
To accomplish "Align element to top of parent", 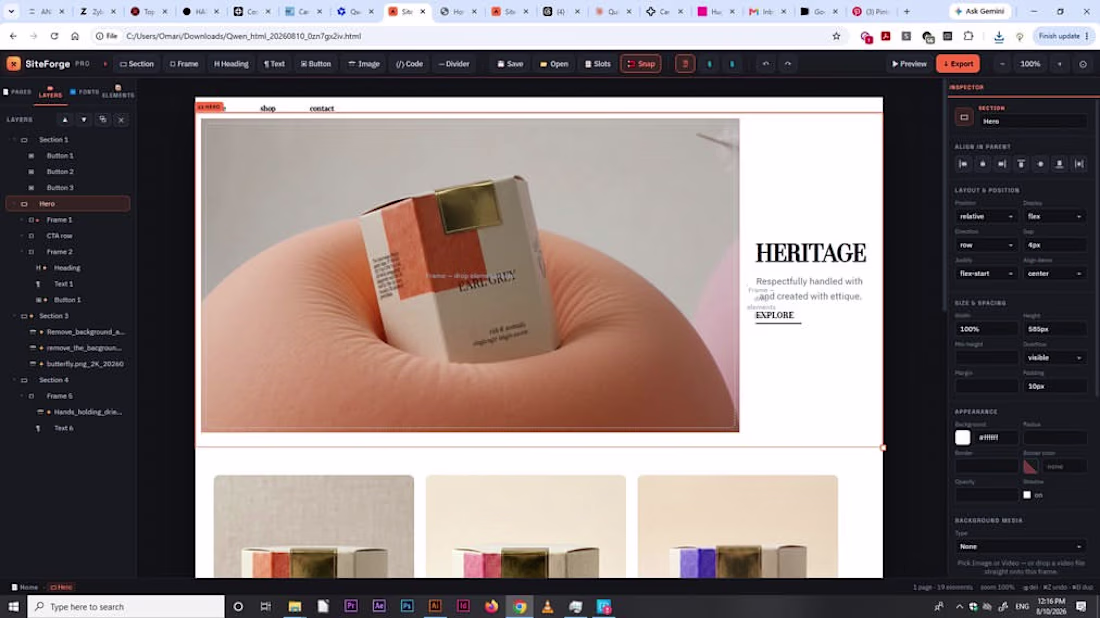I will tap(1021, 163).
